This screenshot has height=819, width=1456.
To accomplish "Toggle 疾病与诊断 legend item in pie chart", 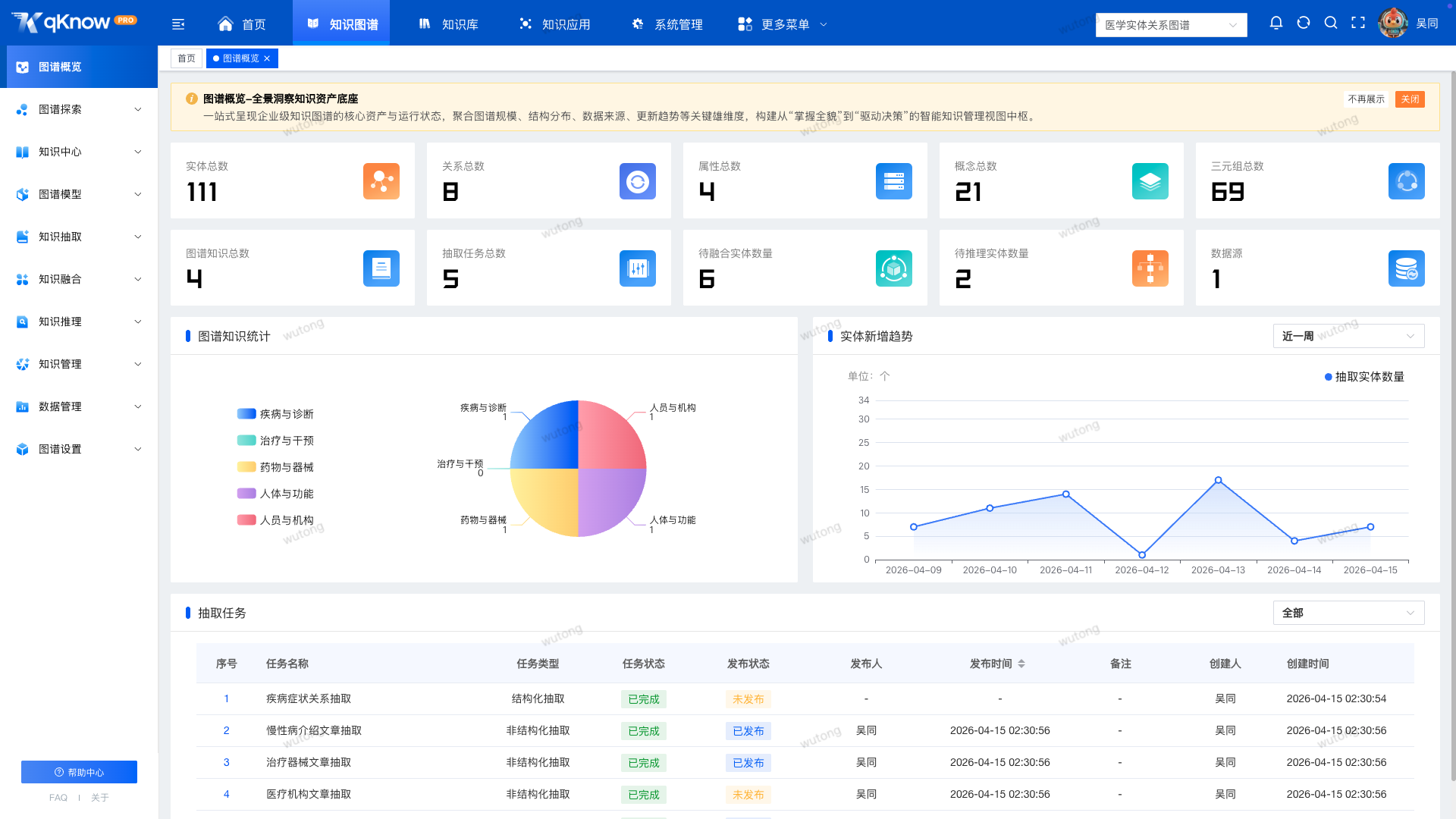I will click(x=275, y=414).
